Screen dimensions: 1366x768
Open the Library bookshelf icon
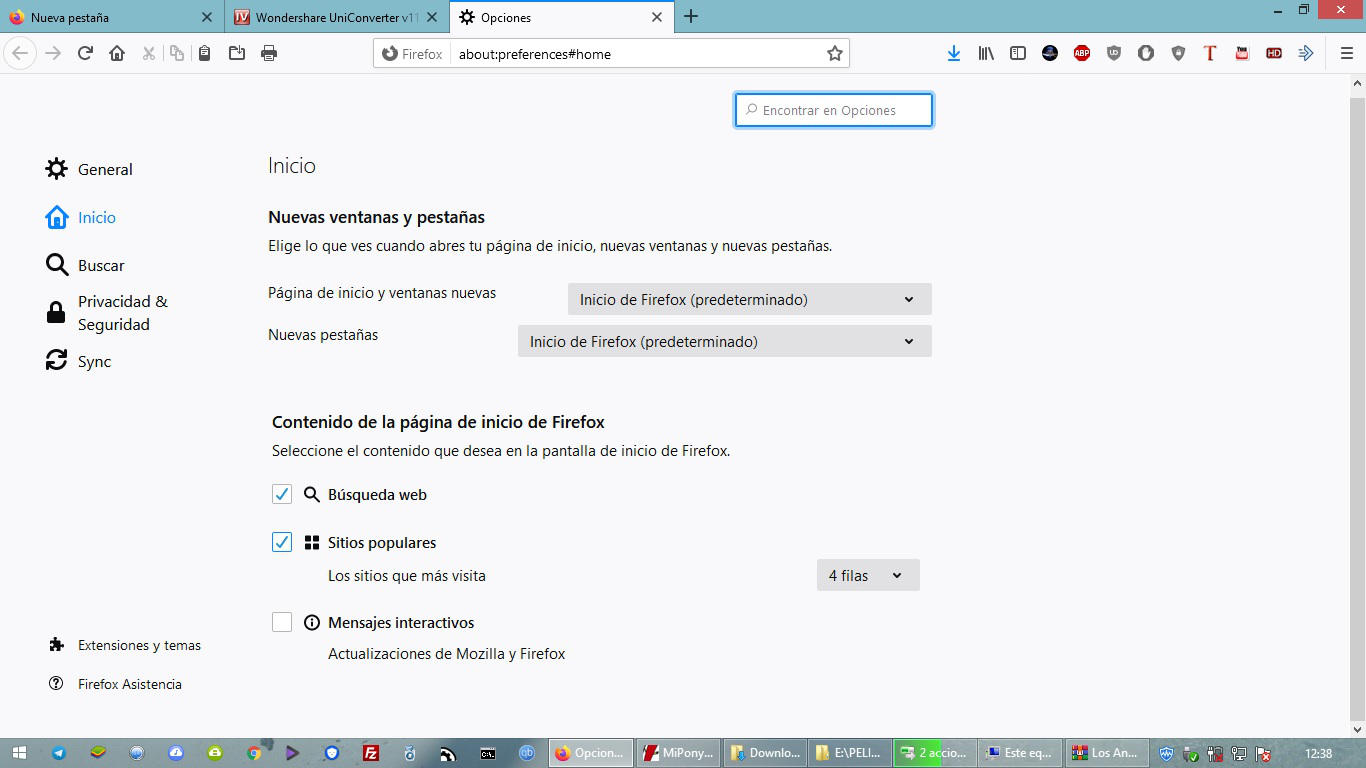pyautogui.click(x=986, y=53)
